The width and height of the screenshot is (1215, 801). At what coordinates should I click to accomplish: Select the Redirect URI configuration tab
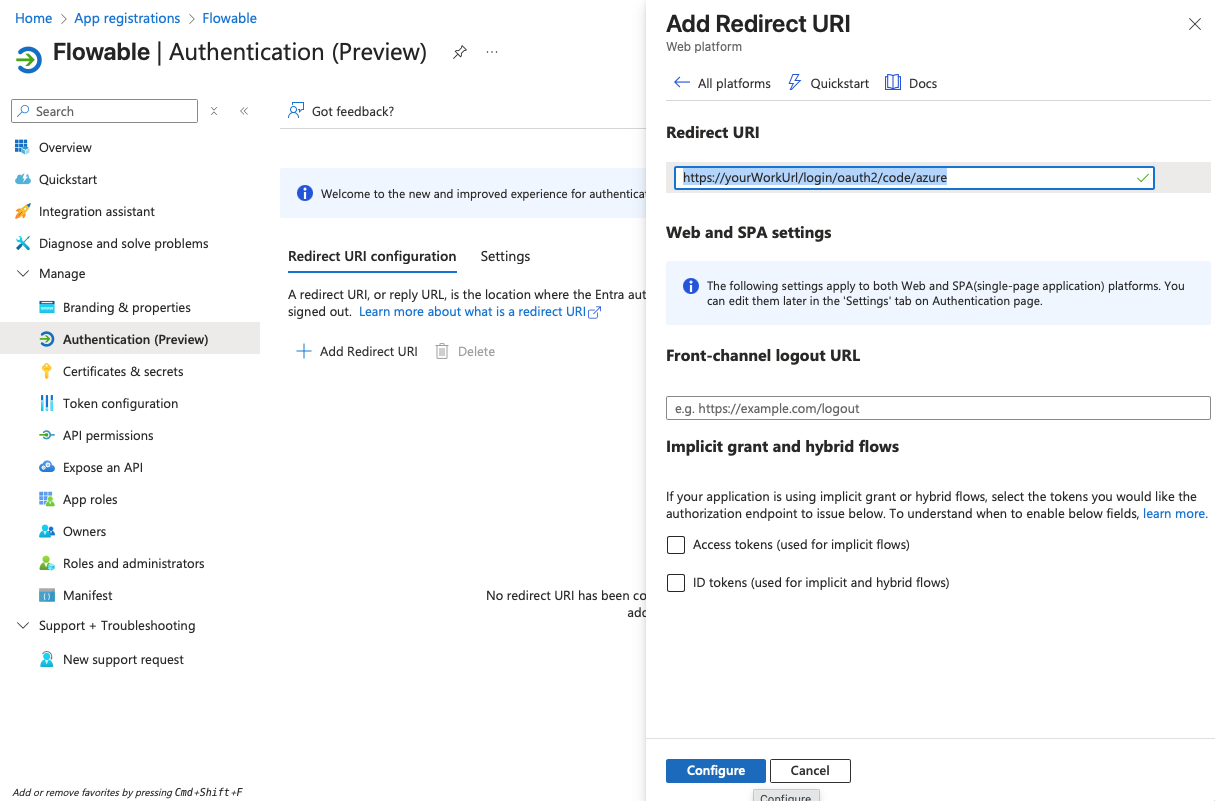pos(372,256)
